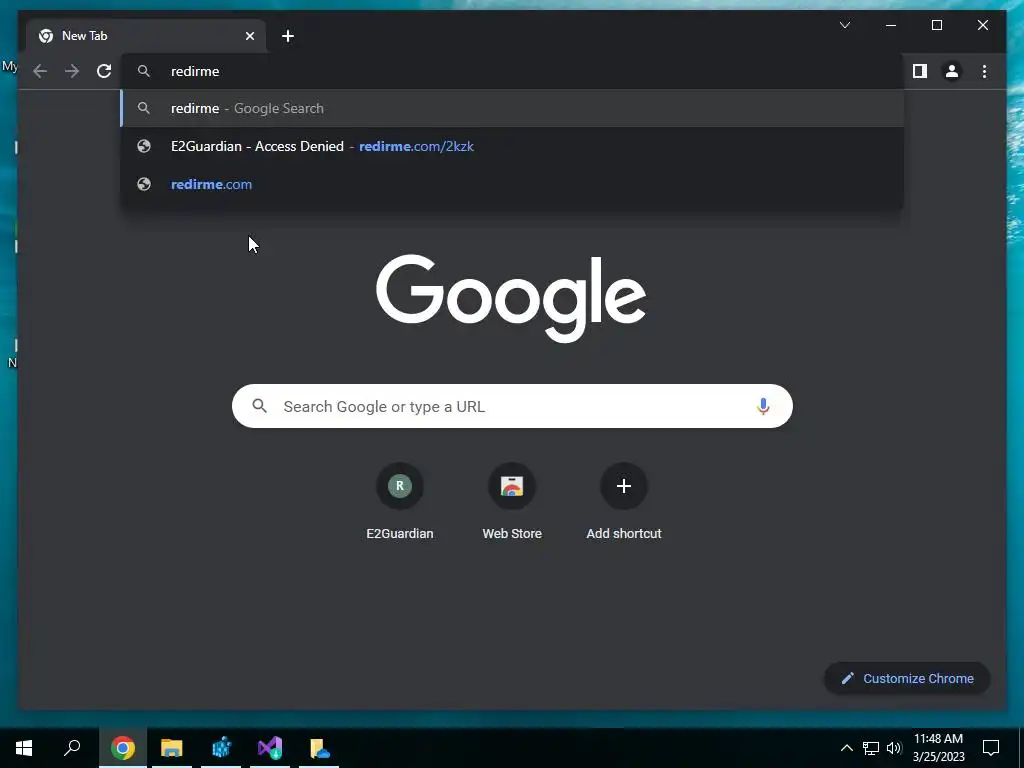The width and height of the screenshot is (1024, 768).
Task: Open the Web Store shortcut
Action: [512, 502]
